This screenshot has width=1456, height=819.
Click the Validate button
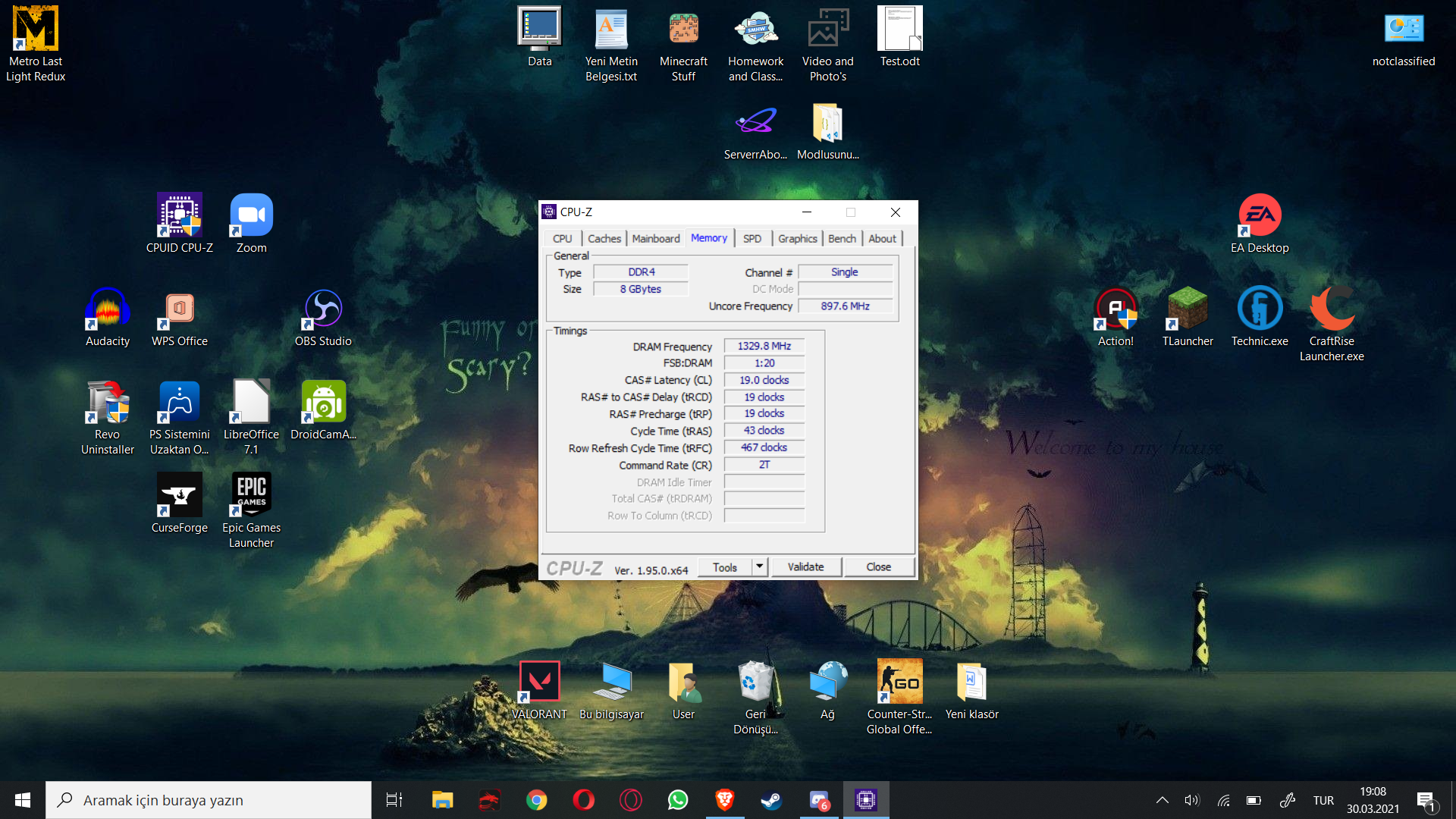click(805, 566)
